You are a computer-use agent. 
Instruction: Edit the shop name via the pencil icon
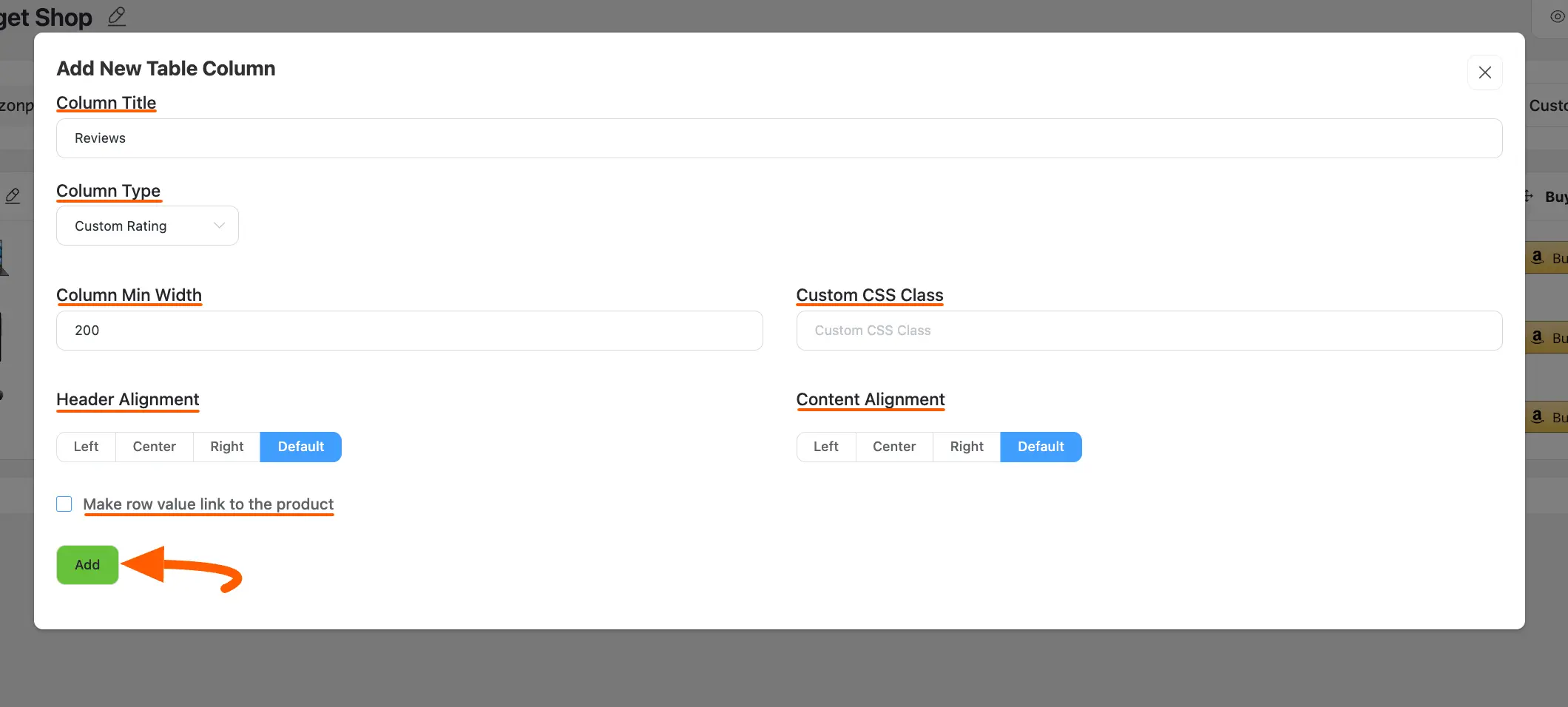pyautogui.click(x=116, y=16)
